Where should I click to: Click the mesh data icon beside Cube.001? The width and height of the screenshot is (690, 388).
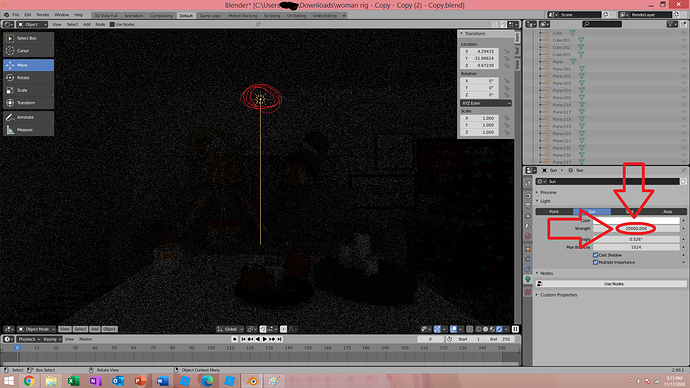point(581,40)
